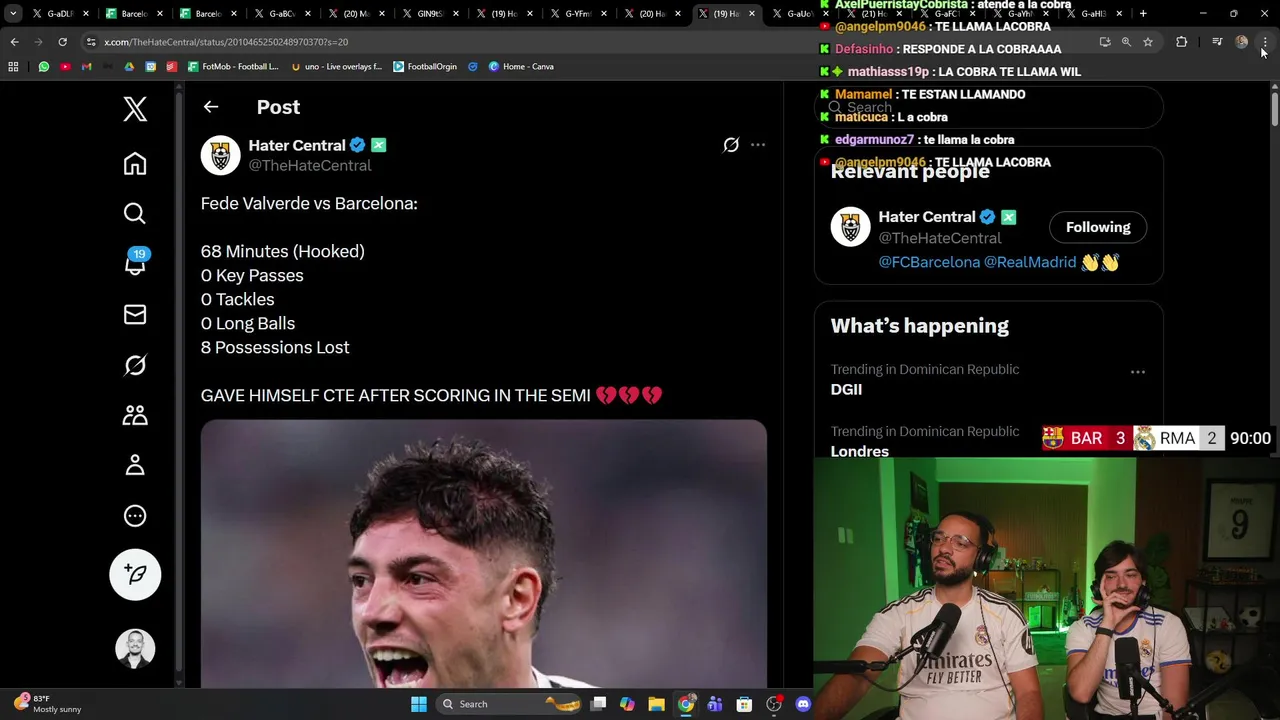
Task: Toggle the Following button for Hater Central
Action: pyautogui.click(x=1098, y=227)
